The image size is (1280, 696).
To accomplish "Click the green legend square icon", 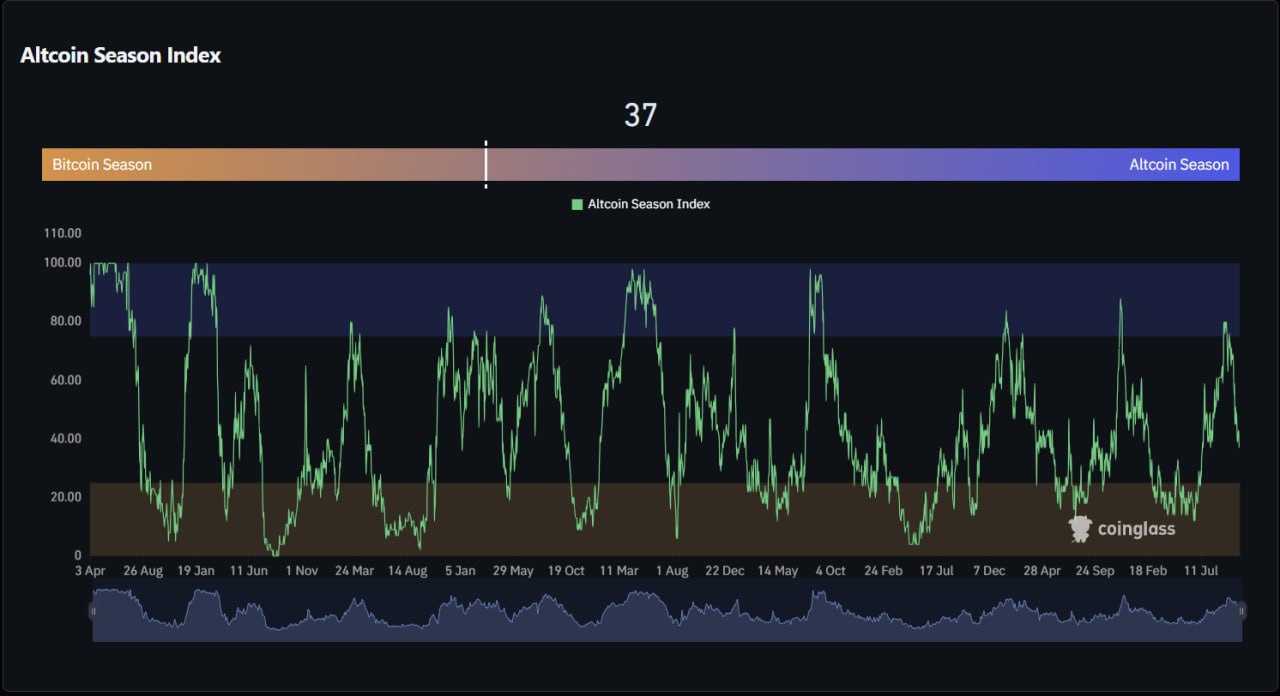I will pos(577,204).
